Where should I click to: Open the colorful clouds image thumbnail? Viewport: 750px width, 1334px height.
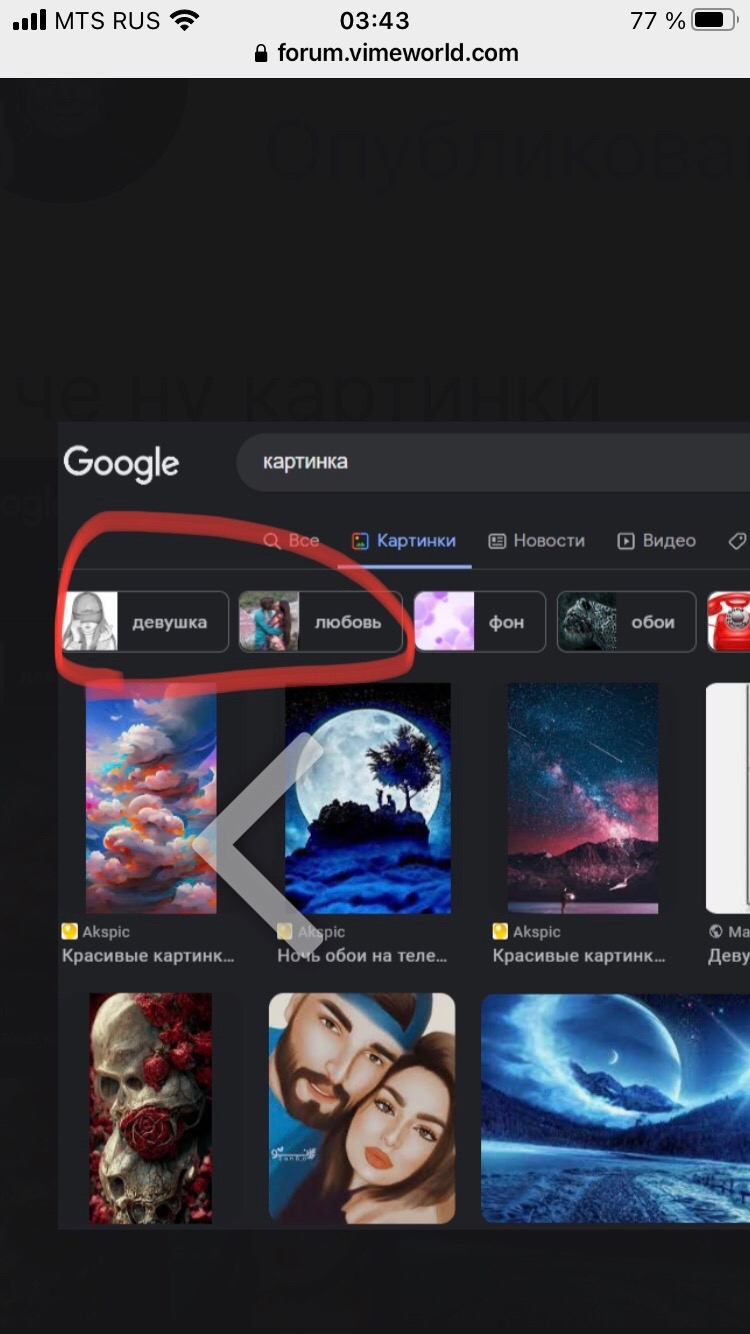151,798
